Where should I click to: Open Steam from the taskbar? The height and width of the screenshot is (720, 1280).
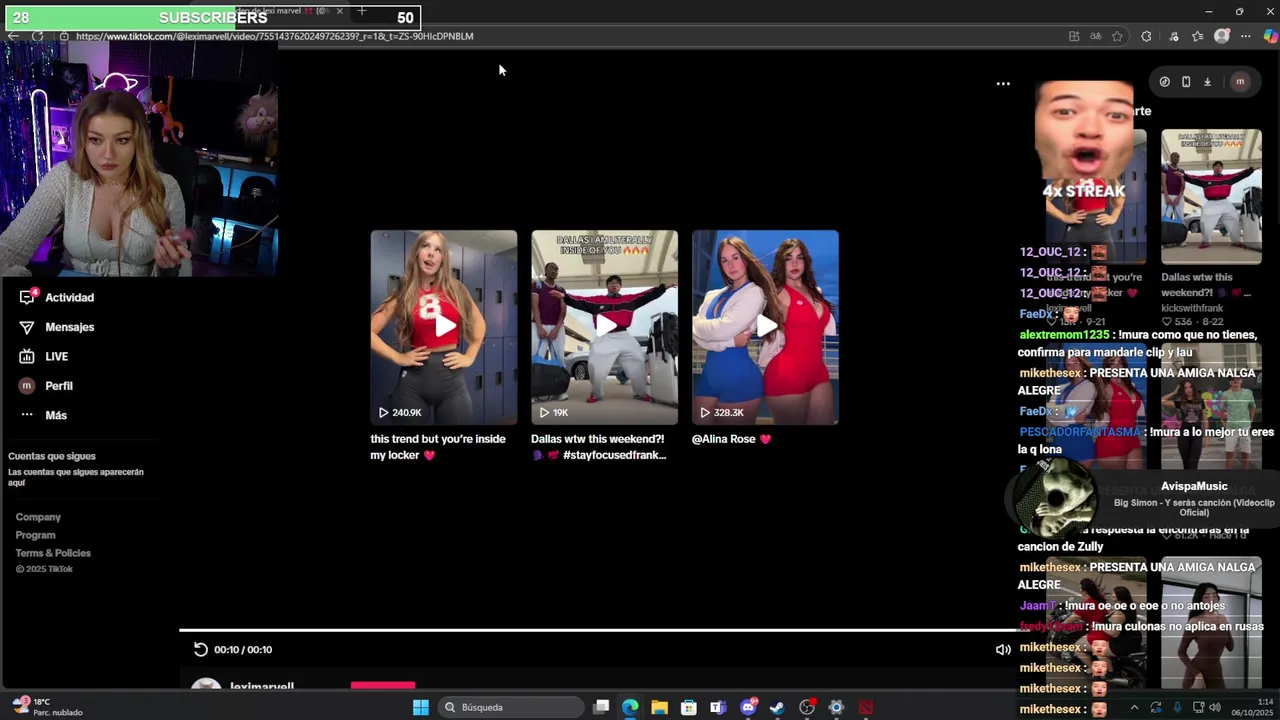pyautogui.click(x=777, y=707)
